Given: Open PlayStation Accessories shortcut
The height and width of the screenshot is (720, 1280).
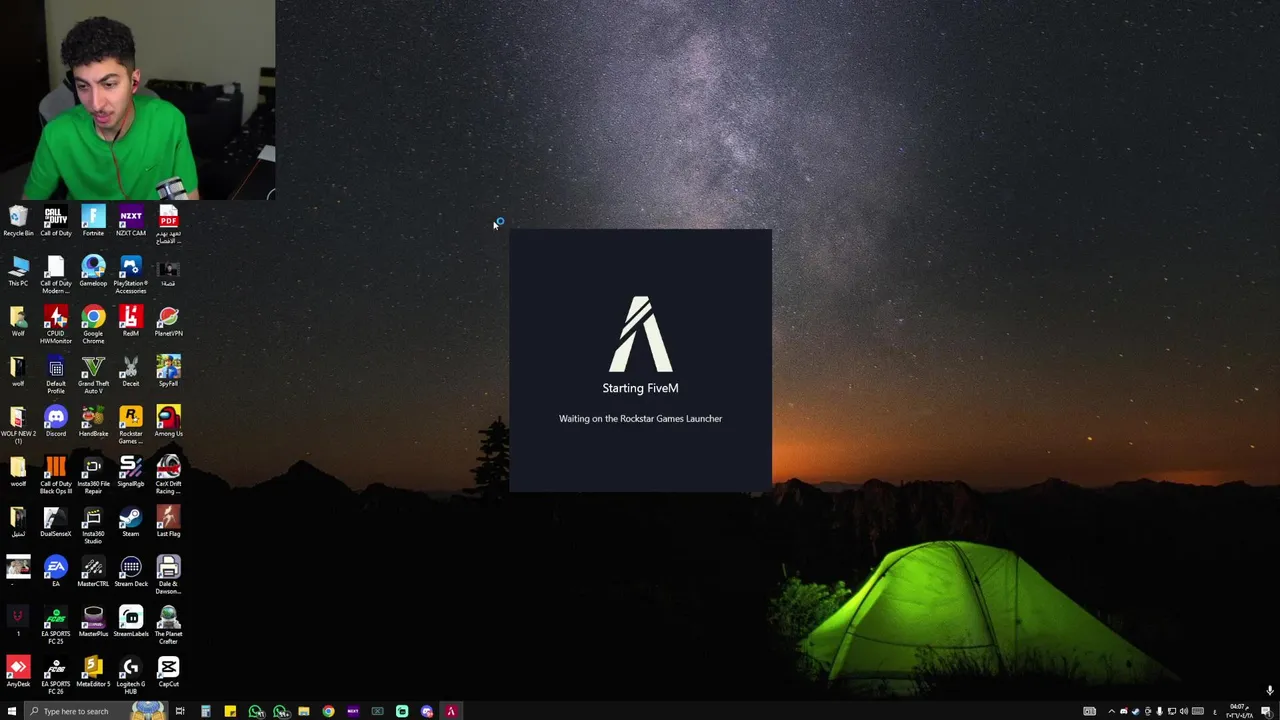Looking at the screenshot, I should (x=131, y=275).
